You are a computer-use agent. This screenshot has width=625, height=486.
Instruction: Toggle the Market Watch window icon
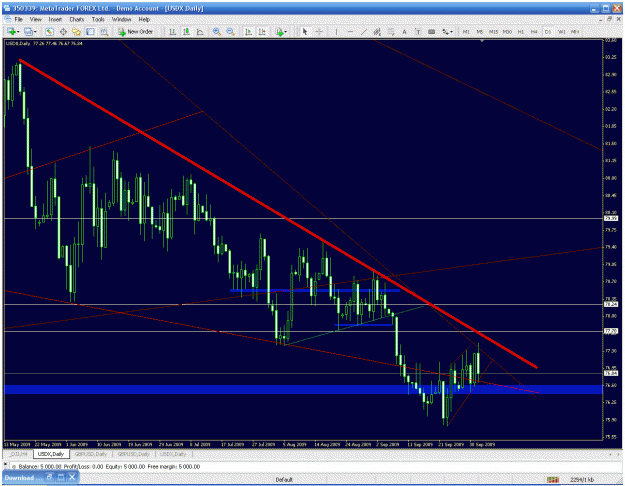click(x=49, y=31)
